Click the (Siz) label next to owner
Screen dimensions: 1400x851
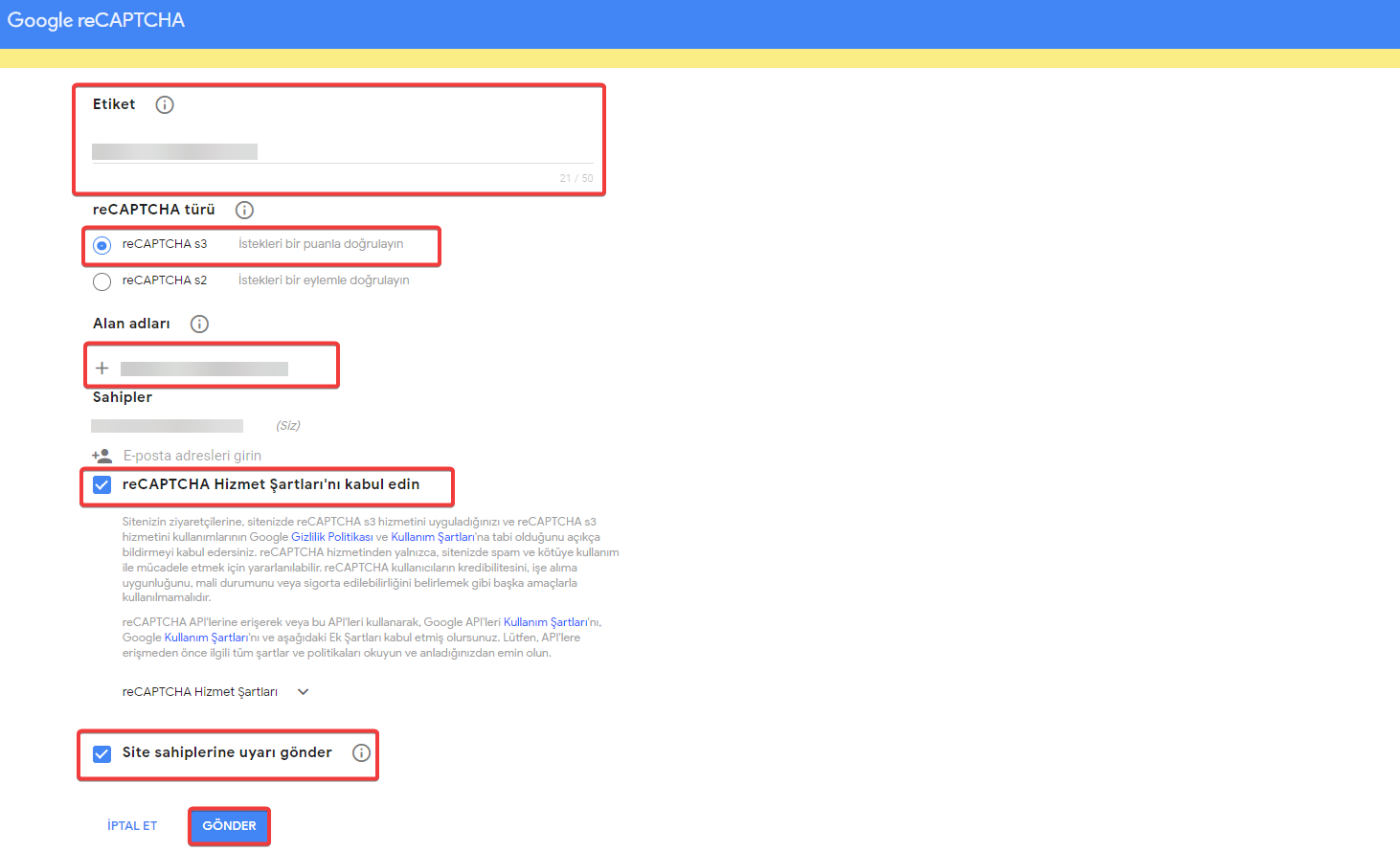(x=288, y=426)
